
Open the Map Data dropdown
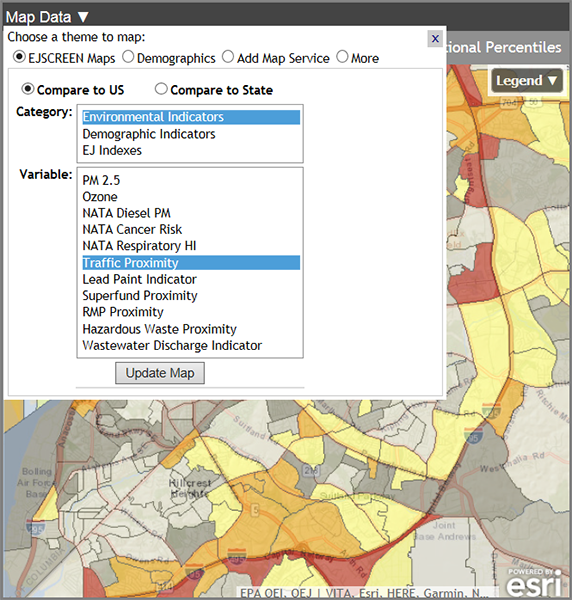pyautogui.click(x=47, y=17)
